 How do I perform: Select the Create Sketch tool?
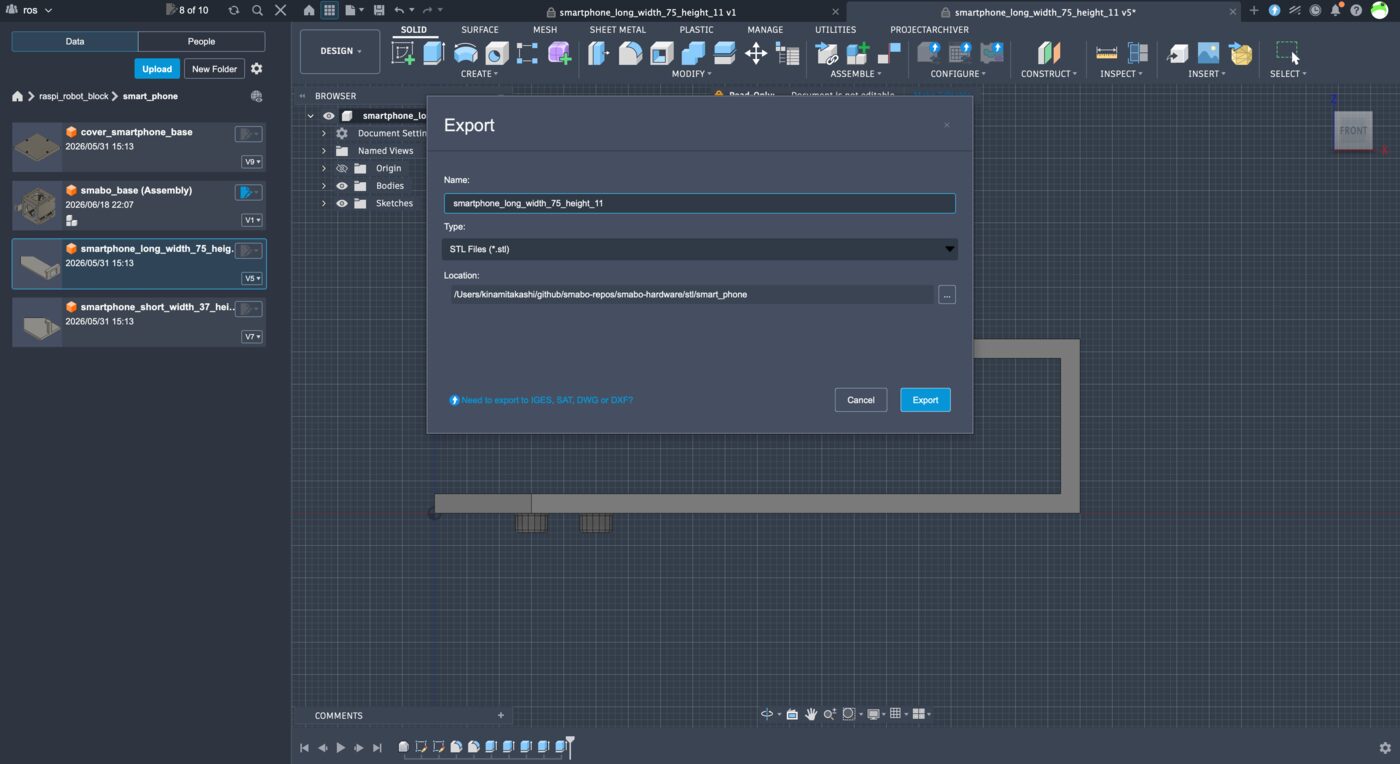[x=403, y=53]
